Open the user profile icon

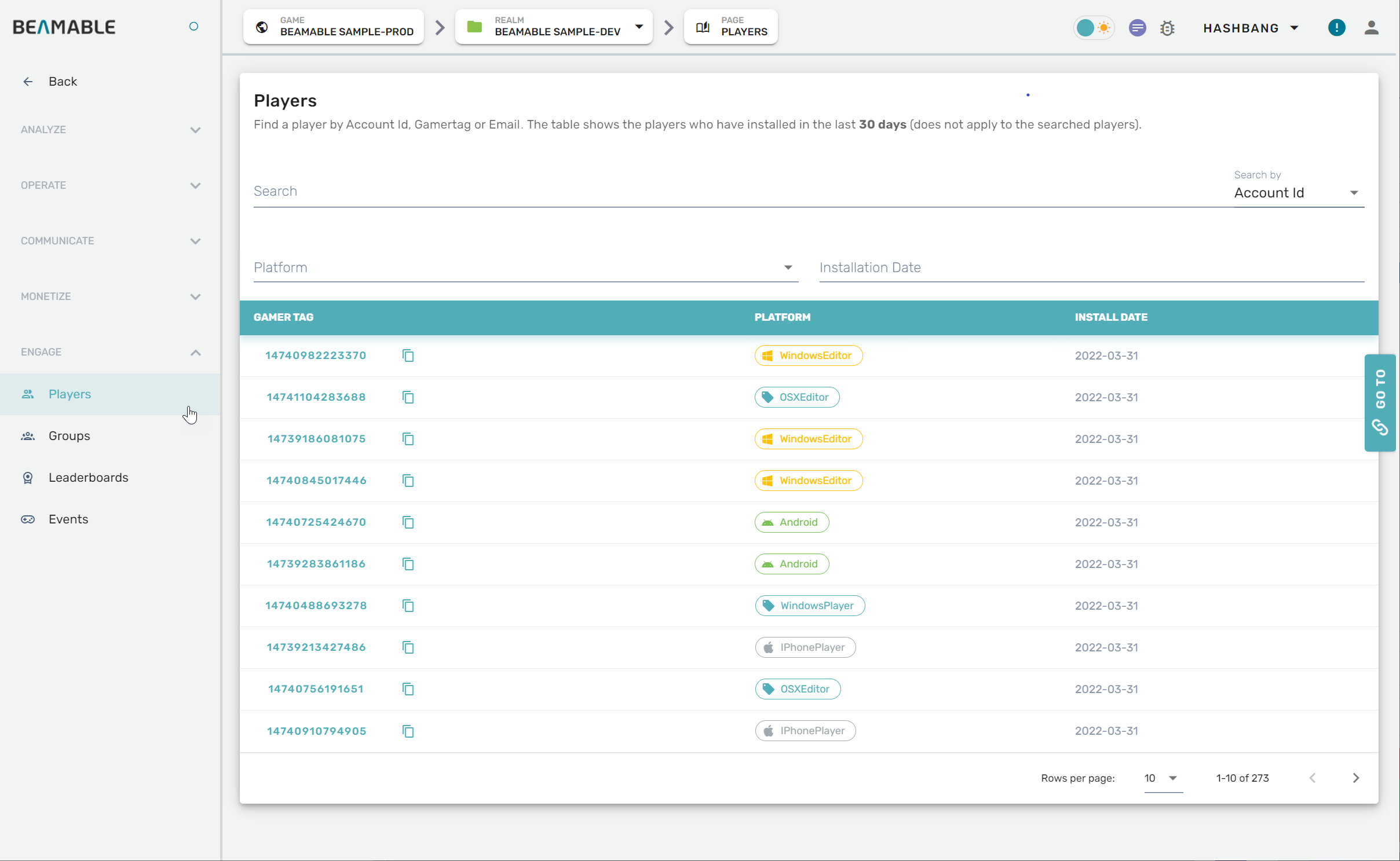[x=1371, y=28]
